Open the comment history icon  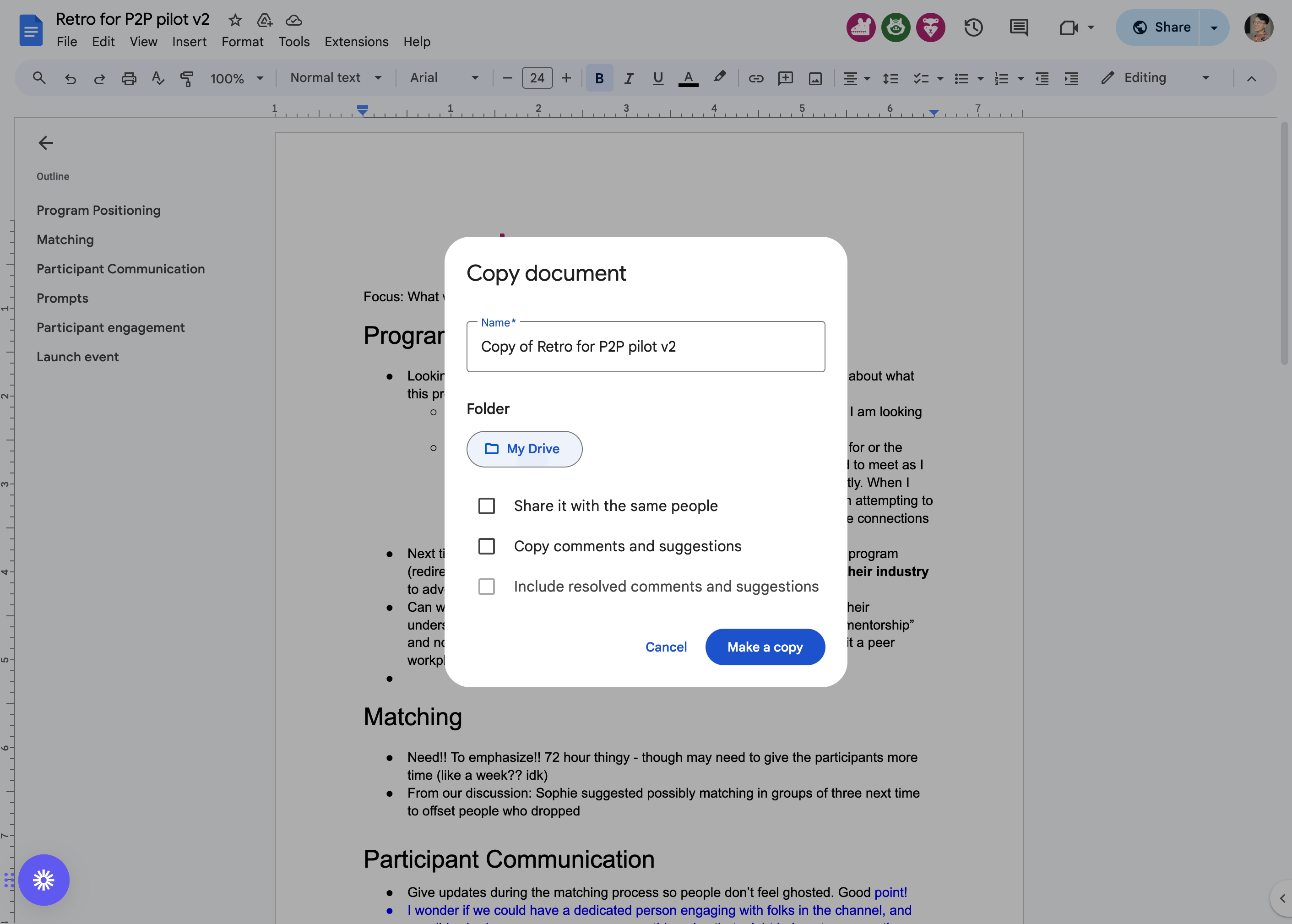click(x=1018, y=27)
